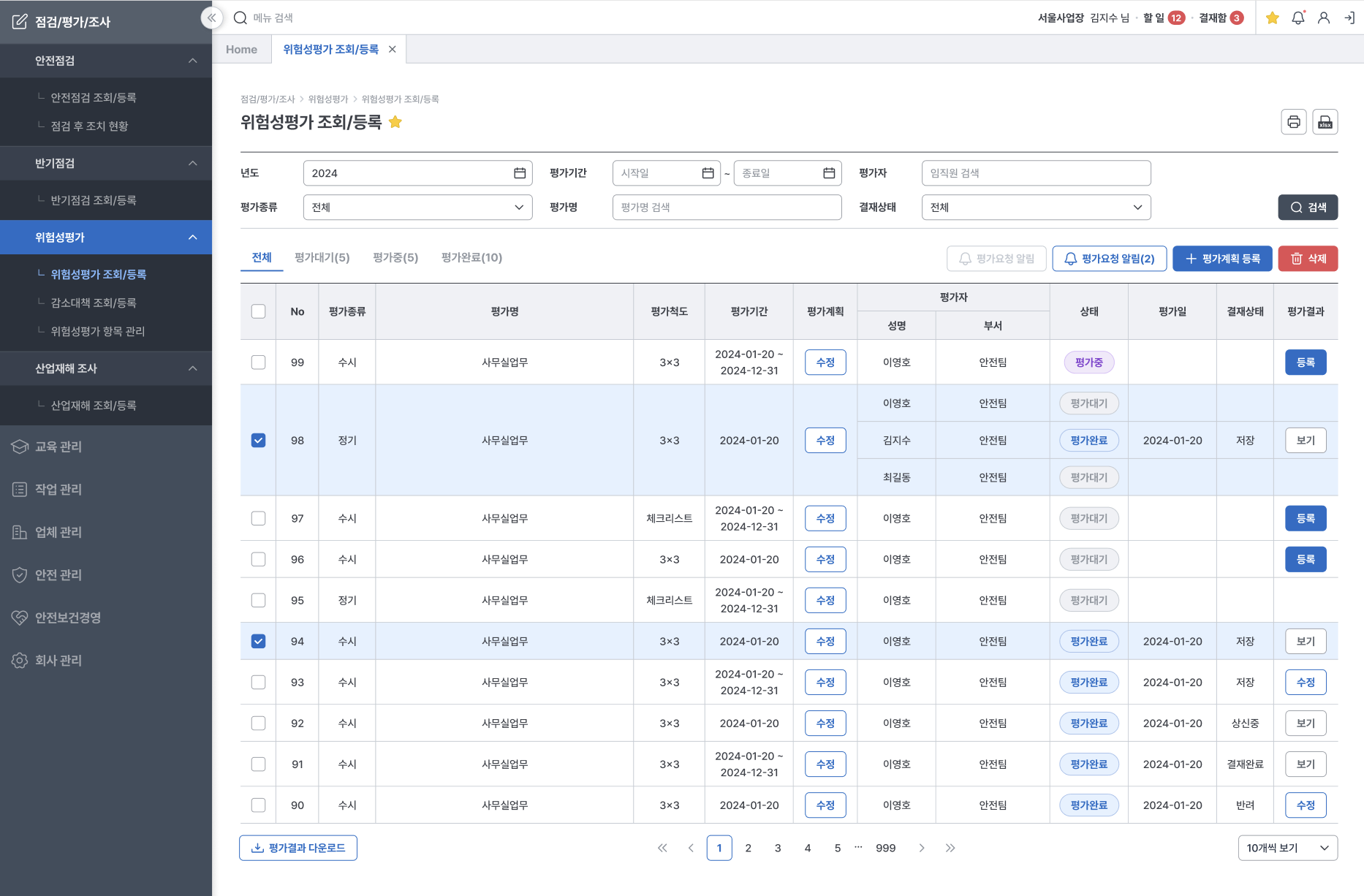Switch to the 평가완료(10) tab
The width and height of the screenshot is (1364, 896).
(471, 258)
